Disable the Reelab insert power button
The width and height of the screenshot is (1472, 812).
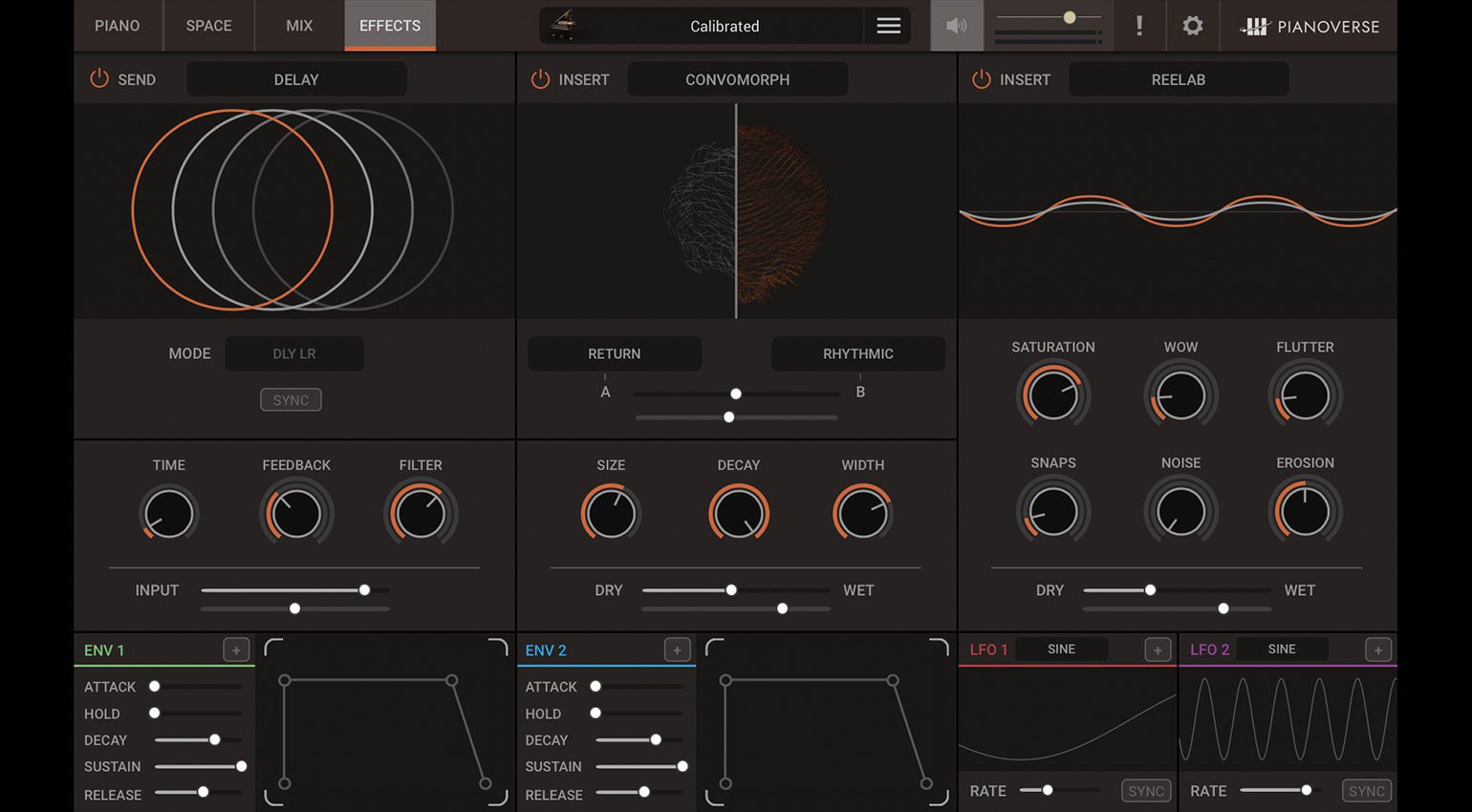(x=981, y=79)
